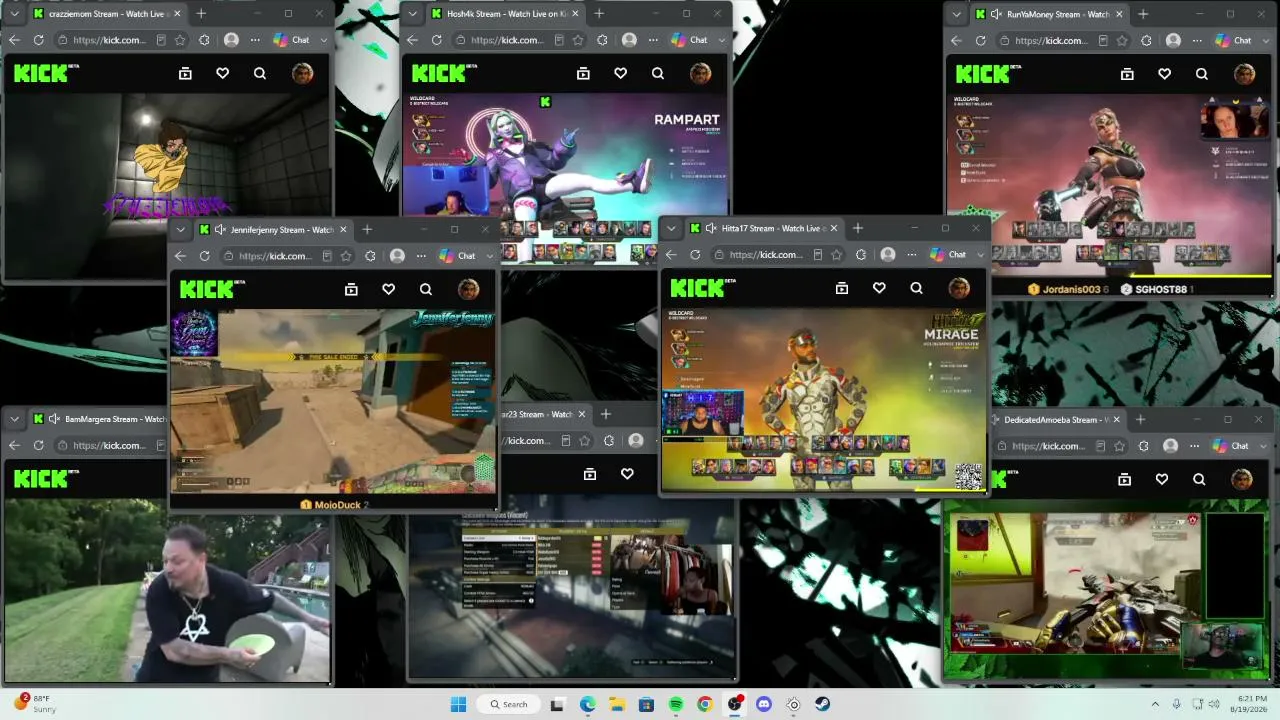Open browser profile icon in Hosh4k window
Image resolution: width=1280 pixels, height=720 pixels.
[629, 40]
